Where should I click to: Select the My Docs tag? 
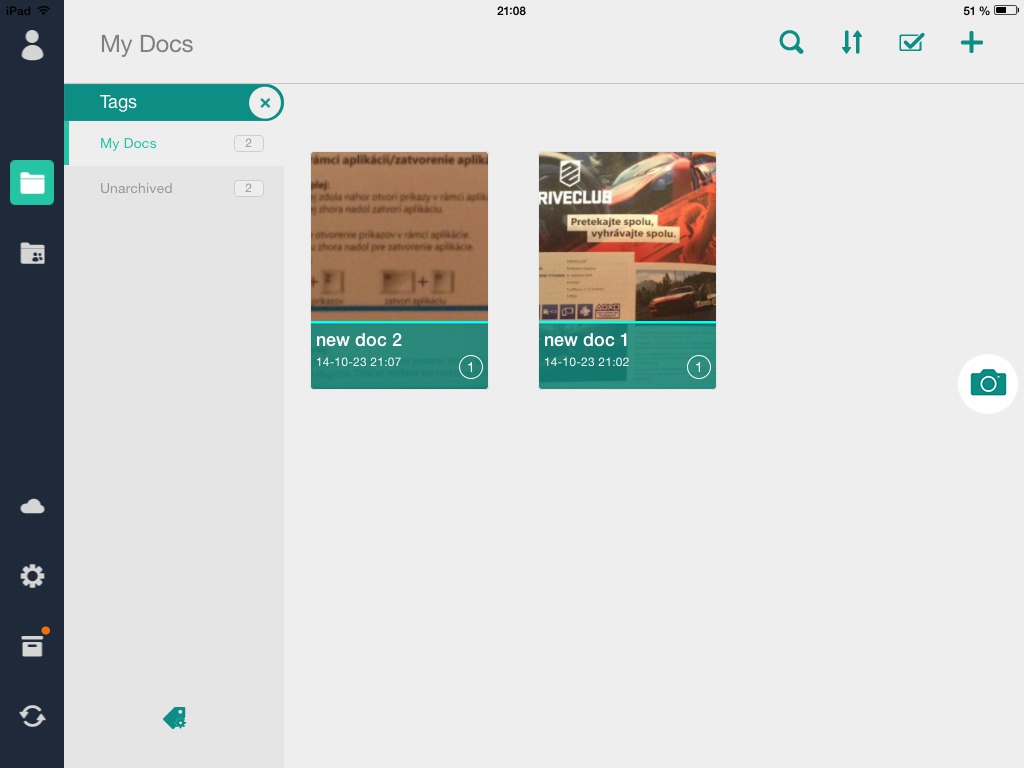(x=128, y=143)
